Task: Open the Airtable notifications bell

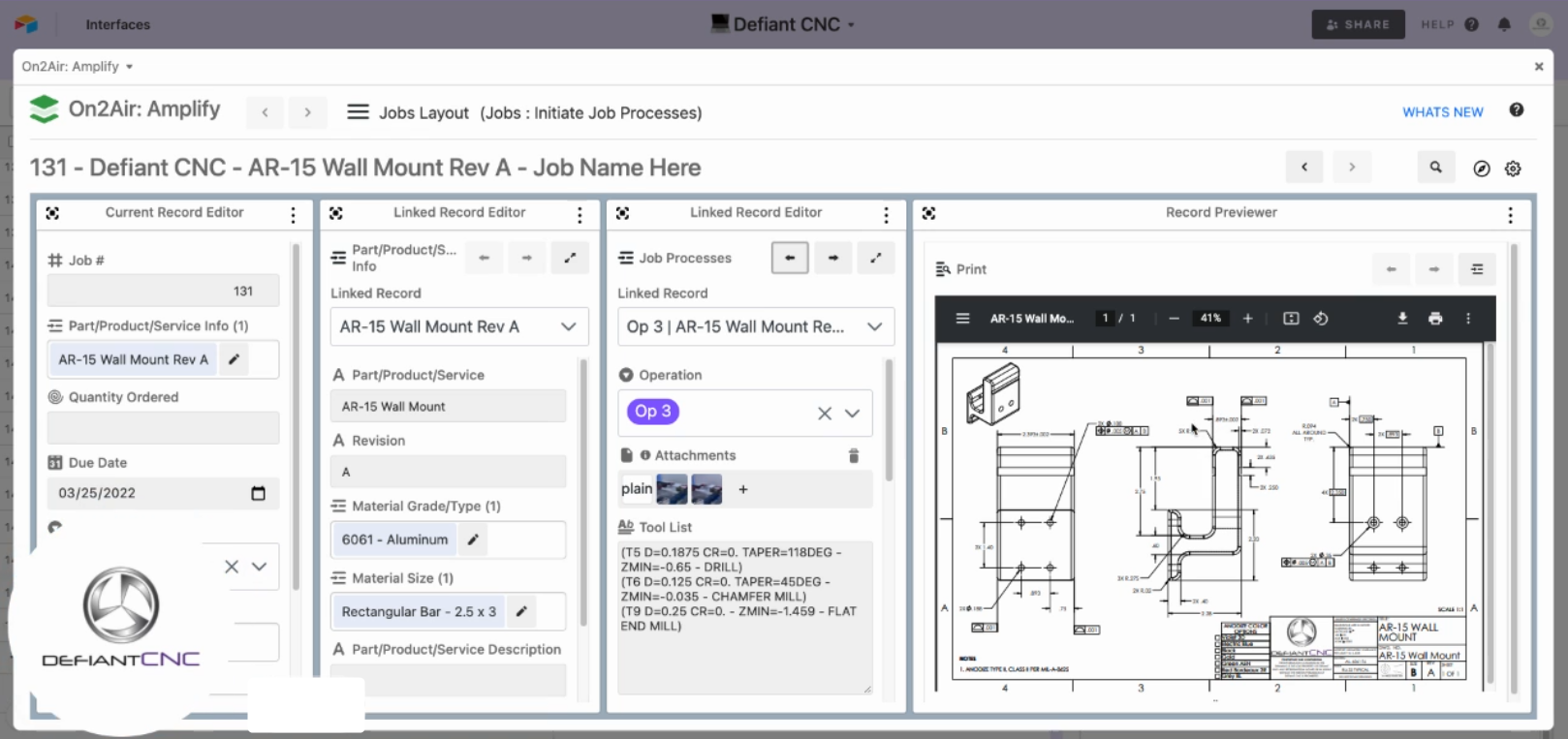Action: coord(1504,24)
